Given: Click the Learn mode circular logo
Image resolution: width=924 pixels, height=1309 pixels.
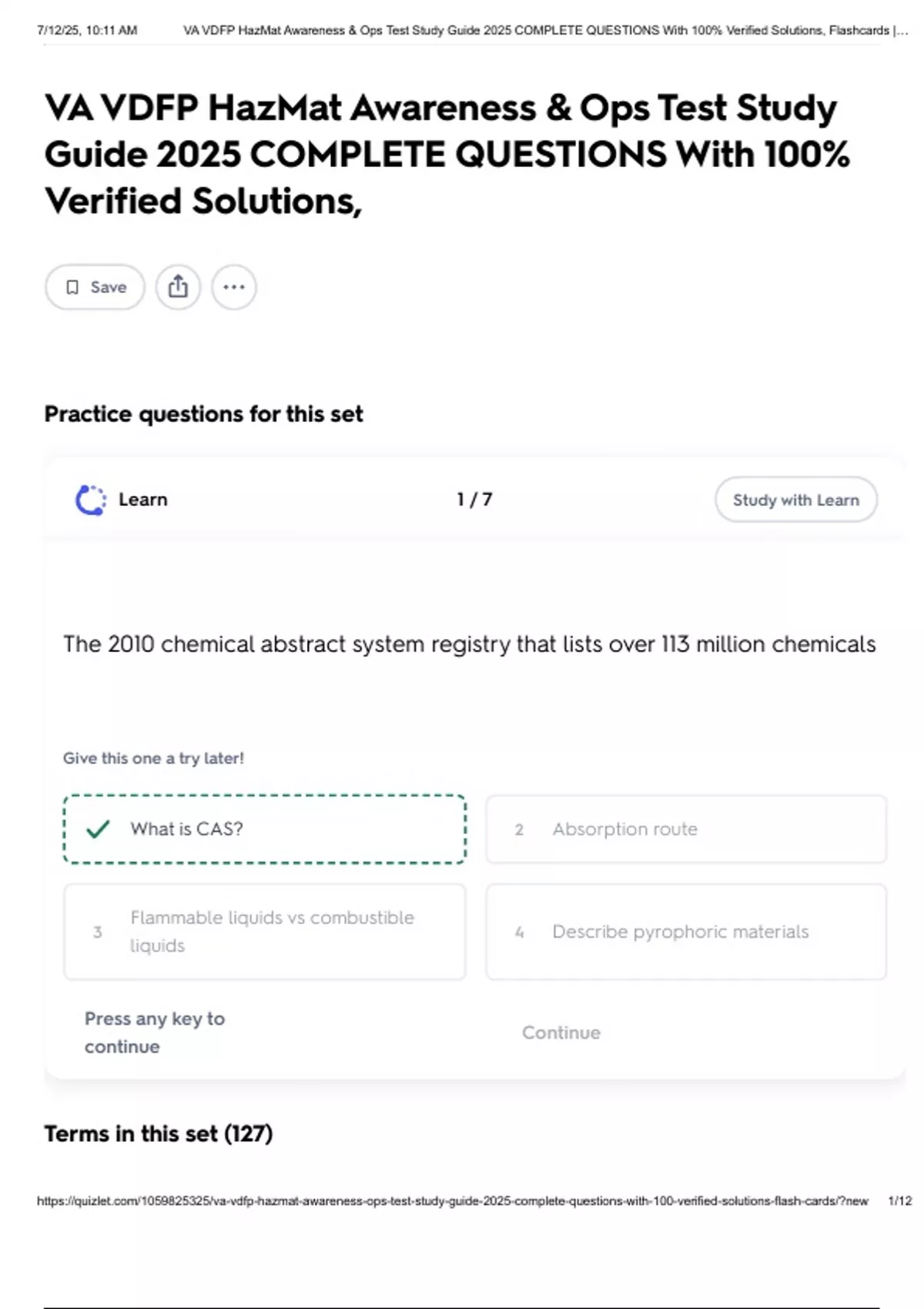Looking at the screenshot, I should 91,500.
